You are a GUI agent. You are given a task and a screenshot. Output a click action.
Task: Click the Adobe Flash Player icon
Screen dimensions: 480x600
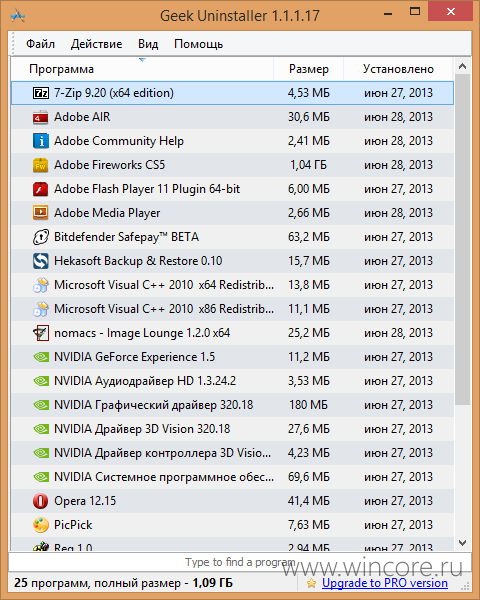[41, 189]
